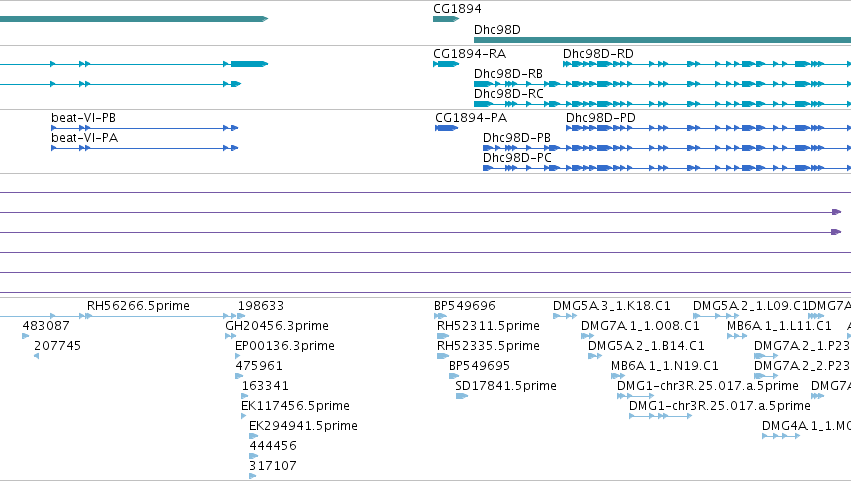Click the Dhc98D-PC protein label
The height and width of the screenshot is (481, 851).
click(x=517, y=158)
